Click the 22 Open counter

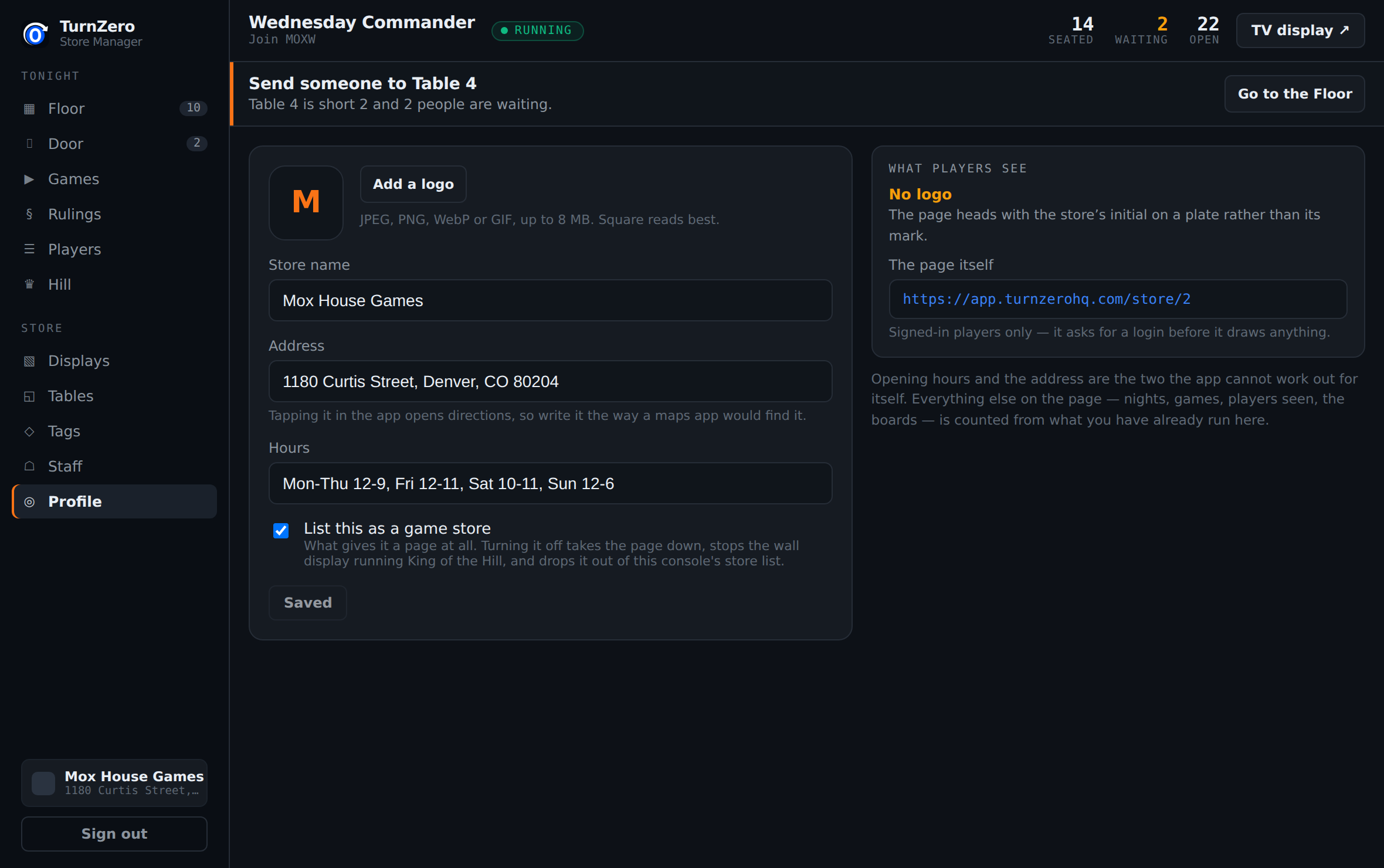(x=1205, y=30)
